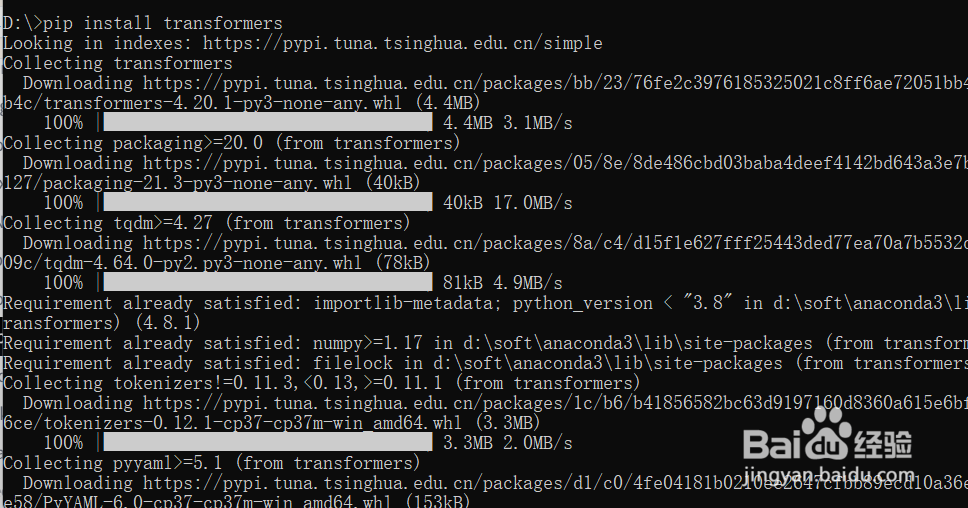Click the numpy requirement already satisfied line

coord(480,343)
